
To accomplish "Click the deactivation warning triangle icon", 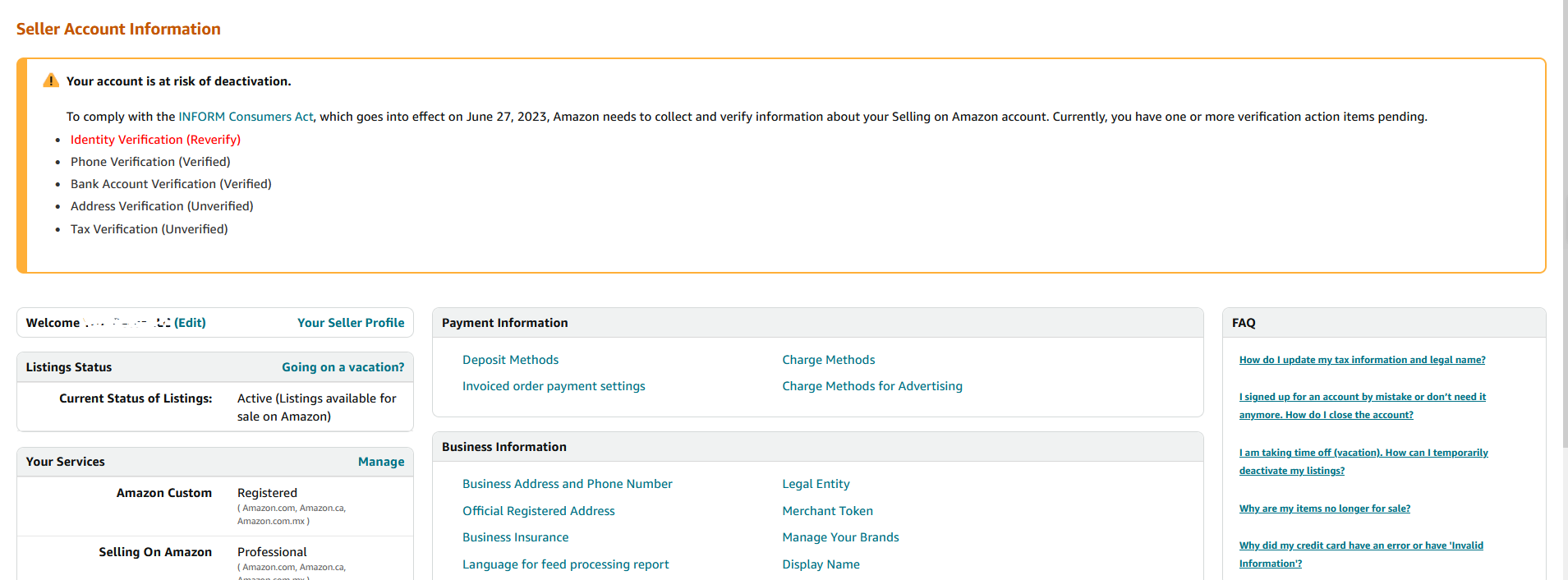I will [x=51, y=81].
